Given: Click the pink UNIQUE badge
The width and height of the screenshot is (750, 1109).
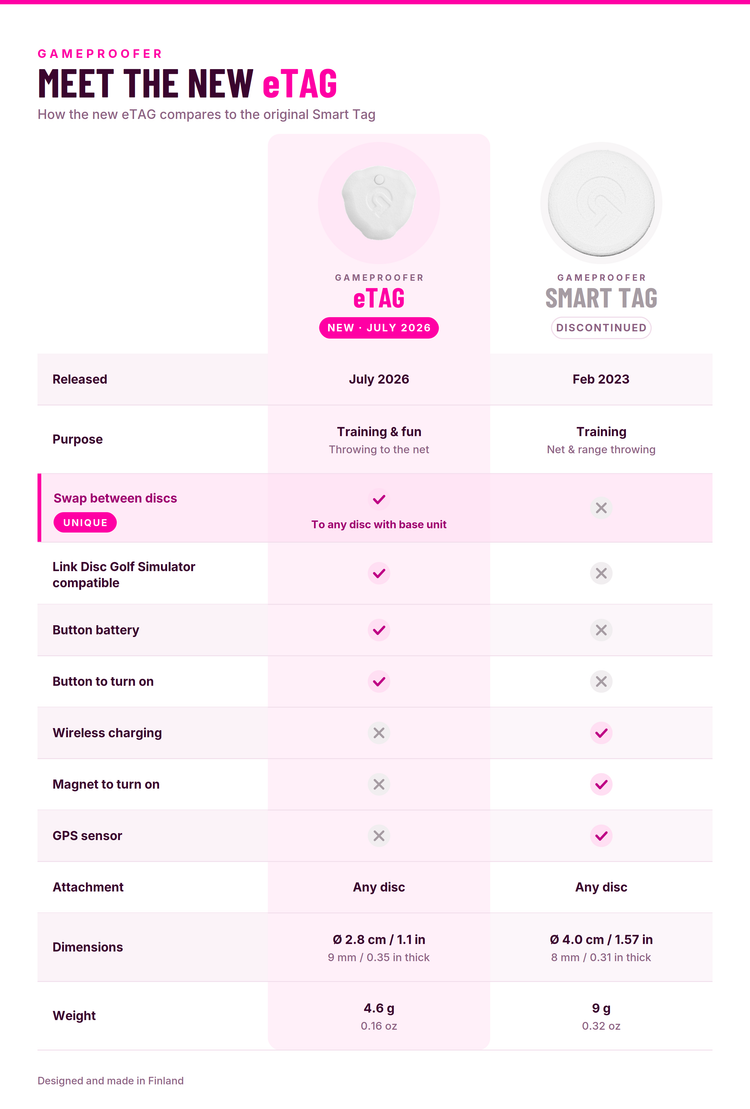Looking at the screenshot, I should pos(85,523).
